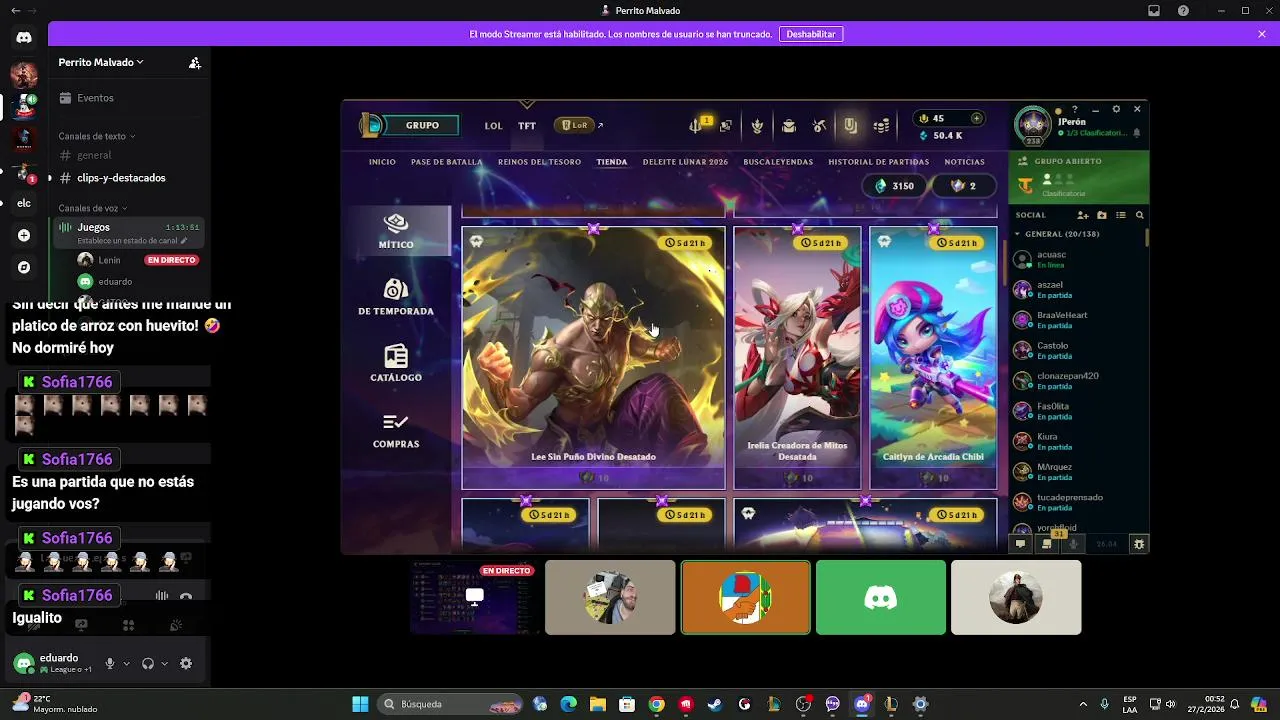The width and height of the screenshot is (1280, 720).
Task: Open the collection backpack icon
Action: [x=789, y=126]
